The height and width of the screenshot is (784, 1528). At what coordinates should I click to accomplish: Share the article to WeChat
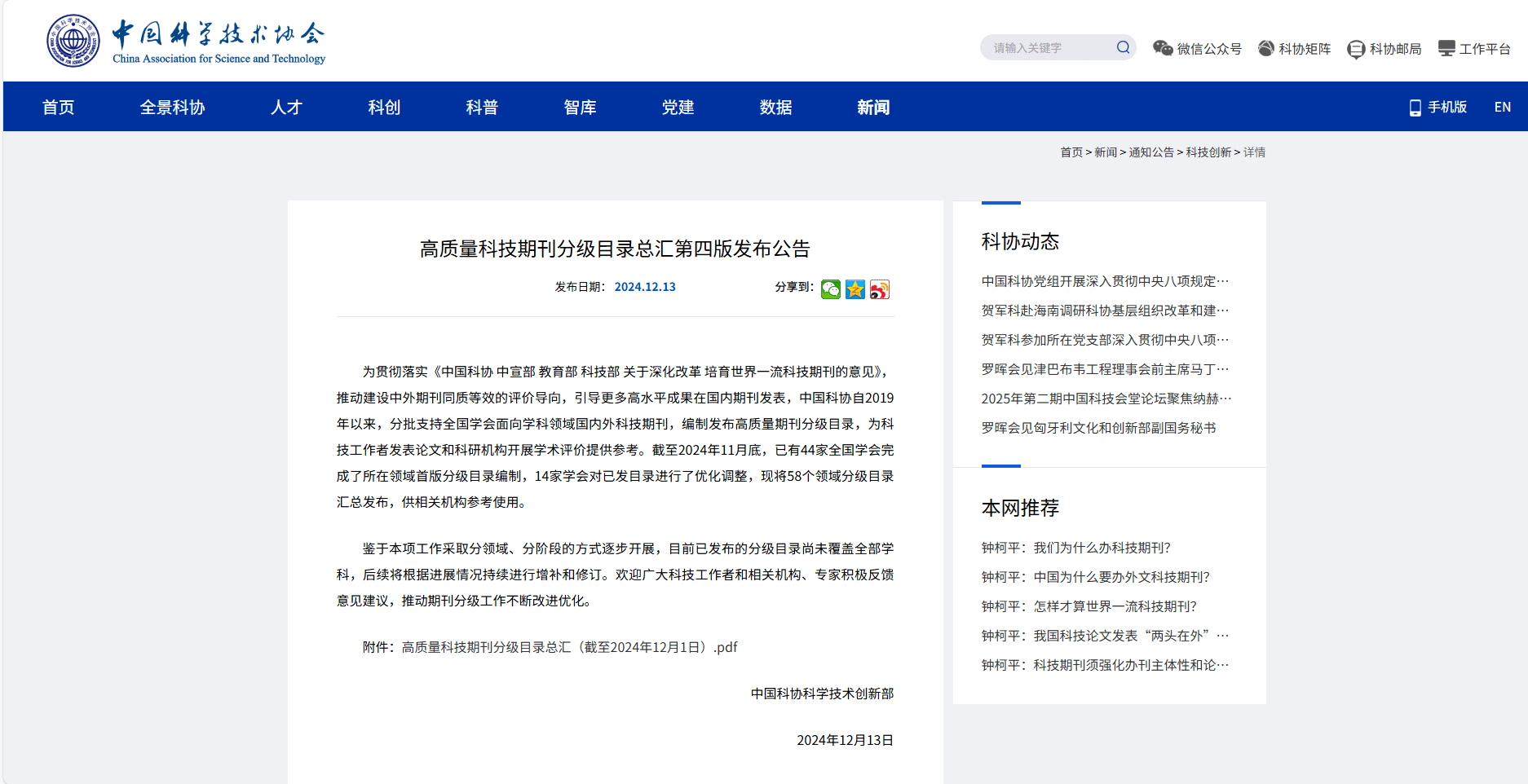(830, 289)
